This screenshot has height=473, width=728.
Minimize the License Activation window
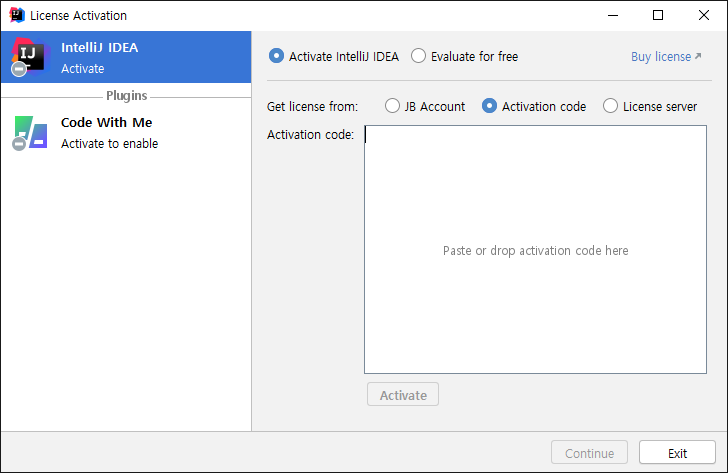point(613,15)
